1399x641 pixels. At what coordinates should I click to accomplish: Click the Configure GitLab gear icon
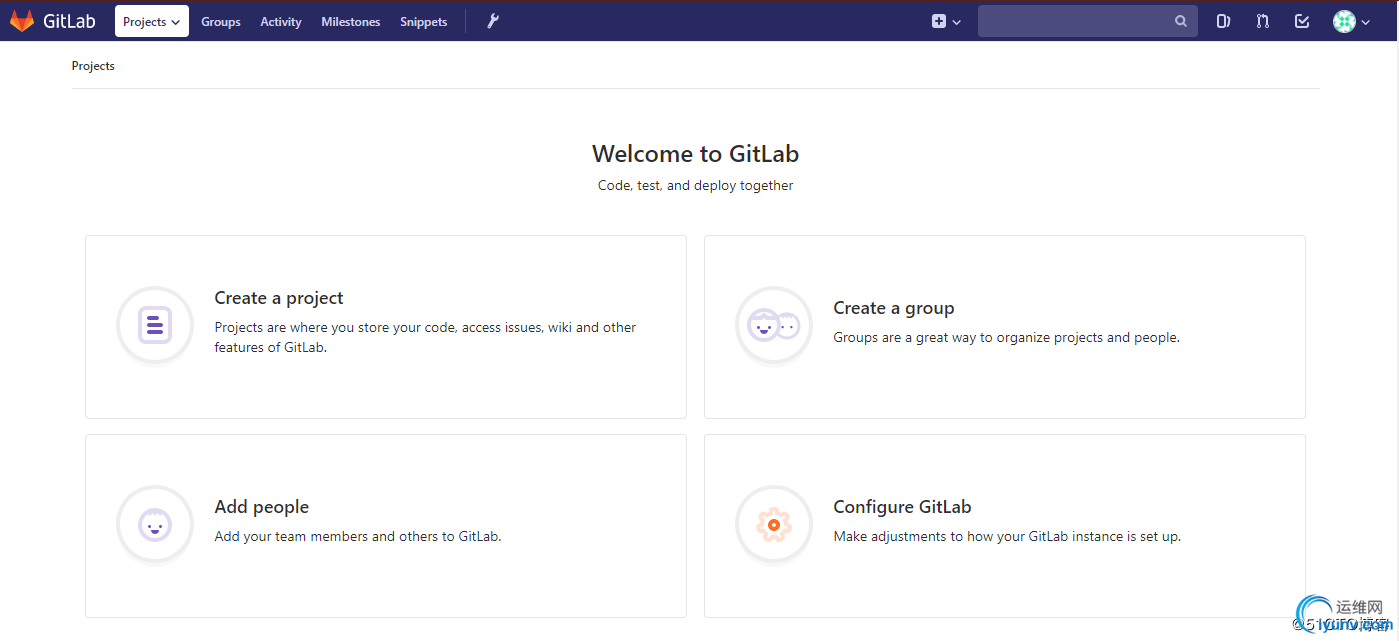(774, 524)
